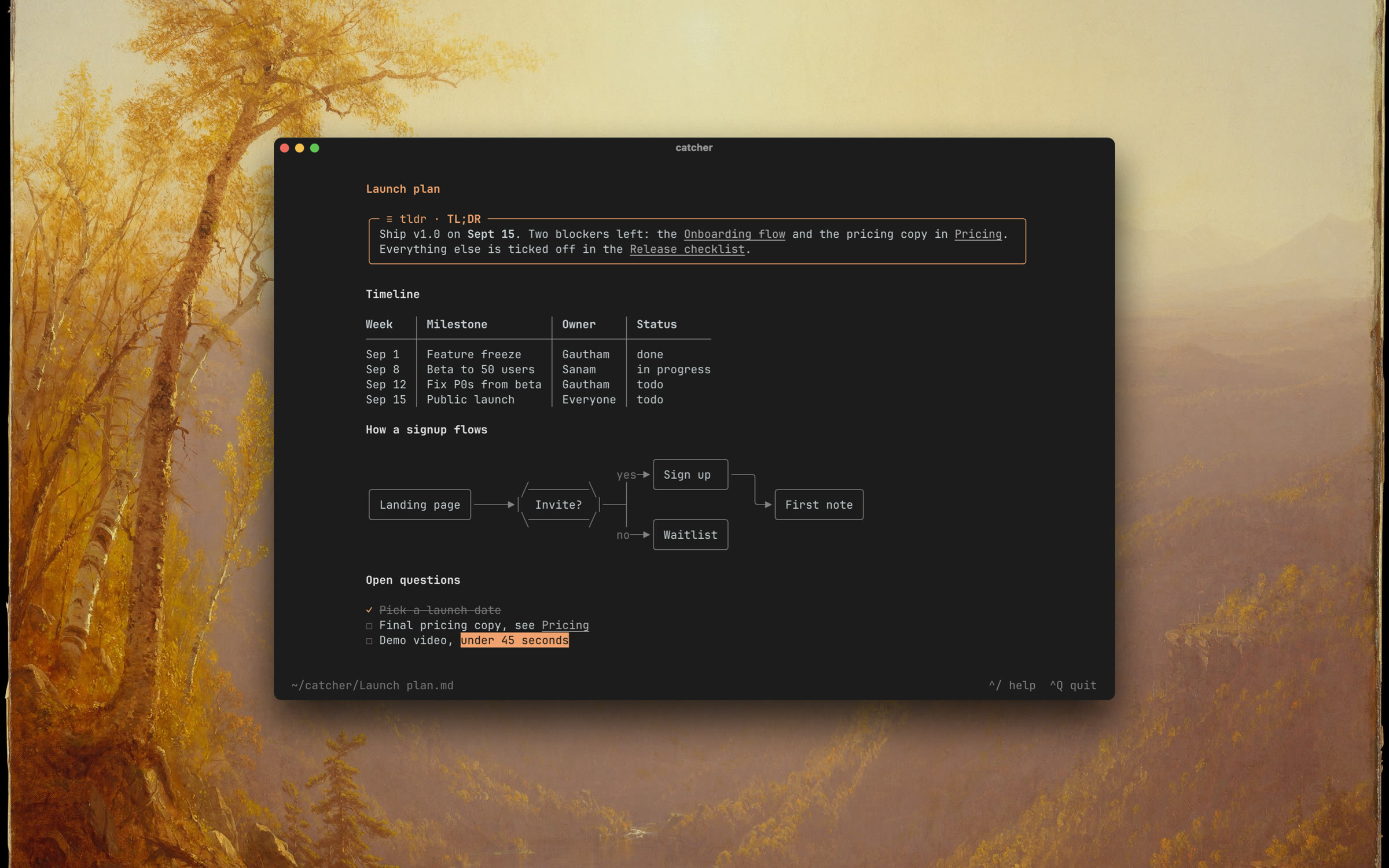The width and height of the screenshot is (1389, 868).
Task: Click the '^/ help' shortcut in the status bar
Action: (1012, 686)
